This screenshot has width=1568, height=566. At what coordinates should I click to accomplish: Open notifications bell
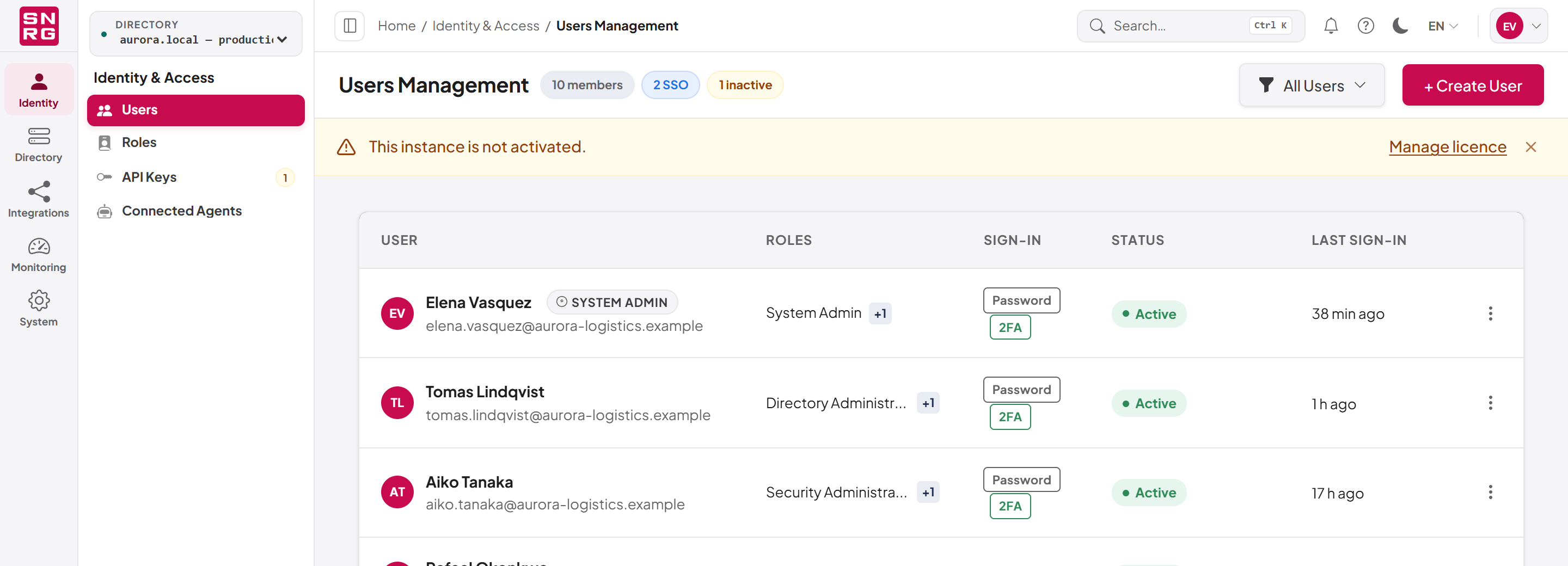coord(1331,26)
